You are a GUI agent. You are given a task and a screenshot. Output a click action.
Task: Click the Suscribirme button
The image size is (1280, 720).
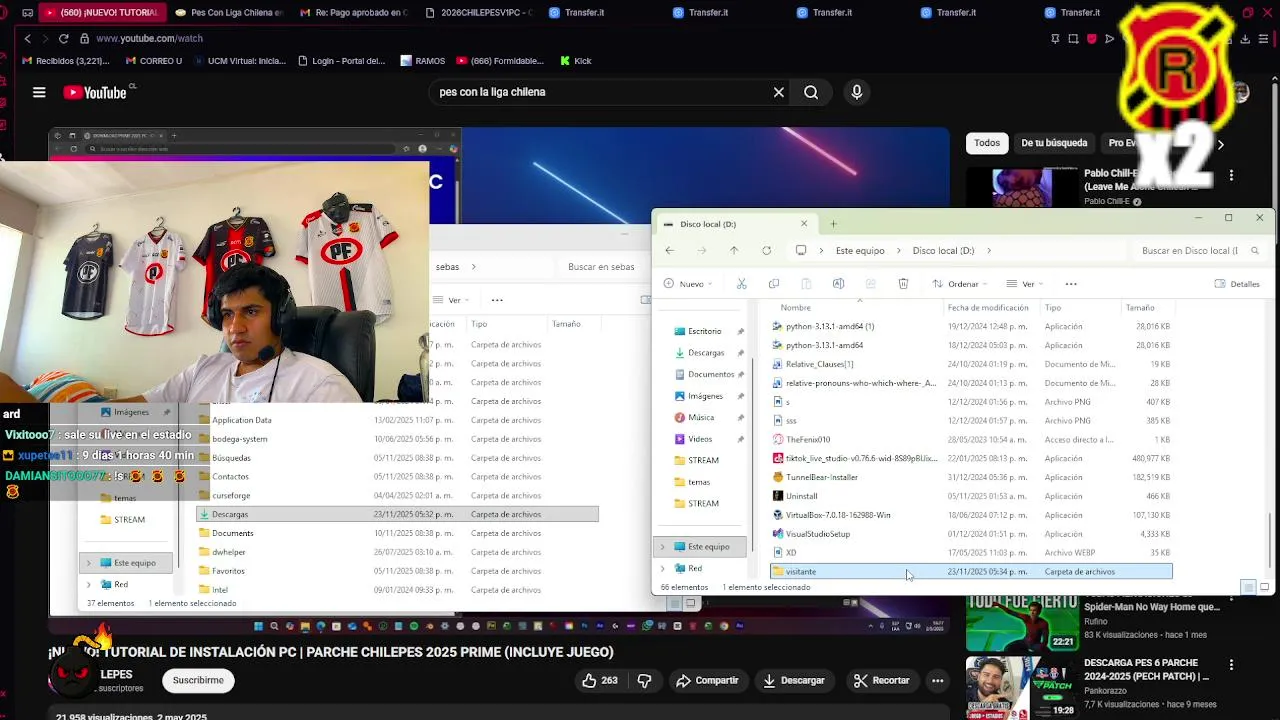coord(198,680)
